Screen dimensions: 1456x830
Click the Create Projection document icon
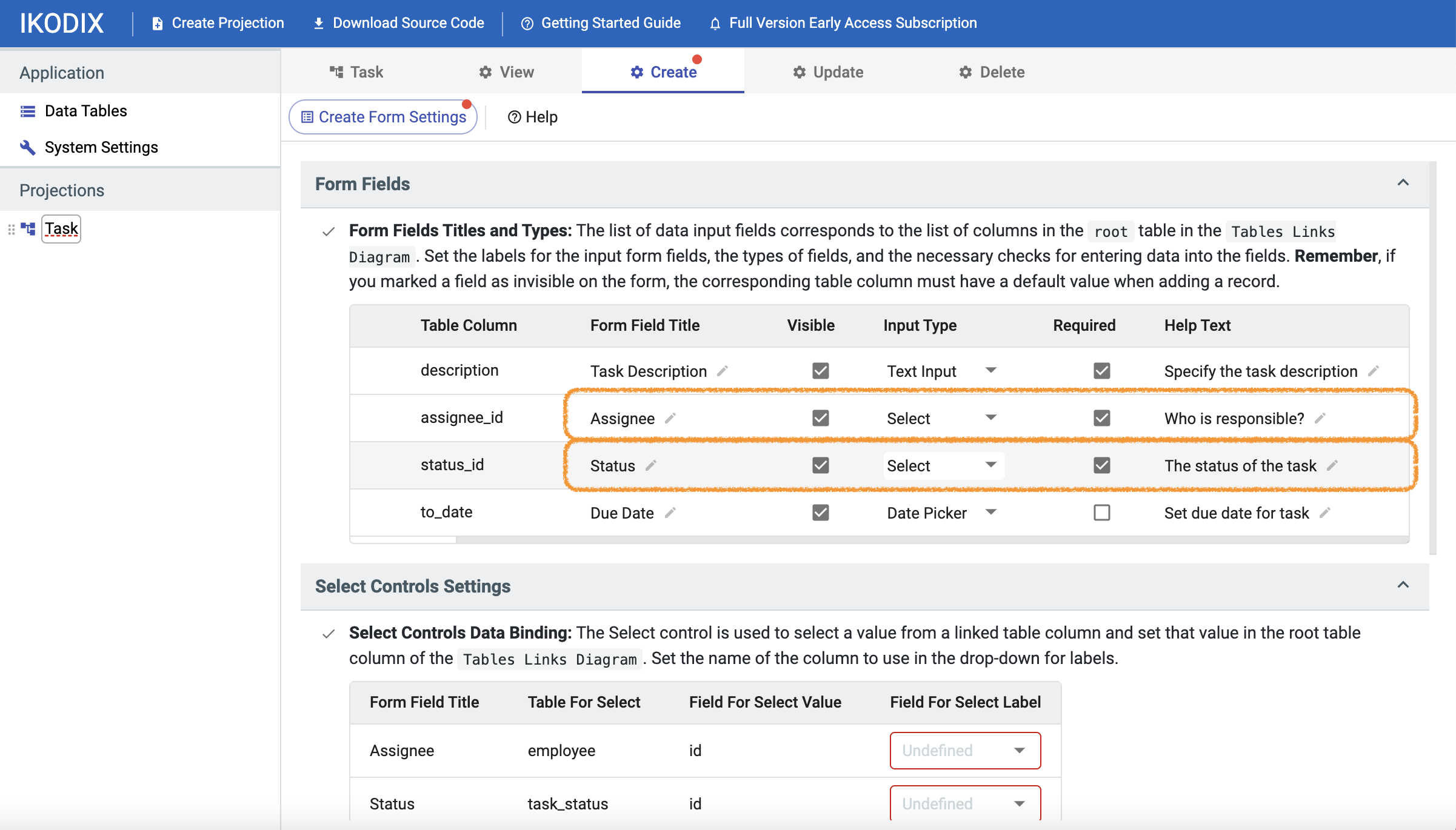158,23
